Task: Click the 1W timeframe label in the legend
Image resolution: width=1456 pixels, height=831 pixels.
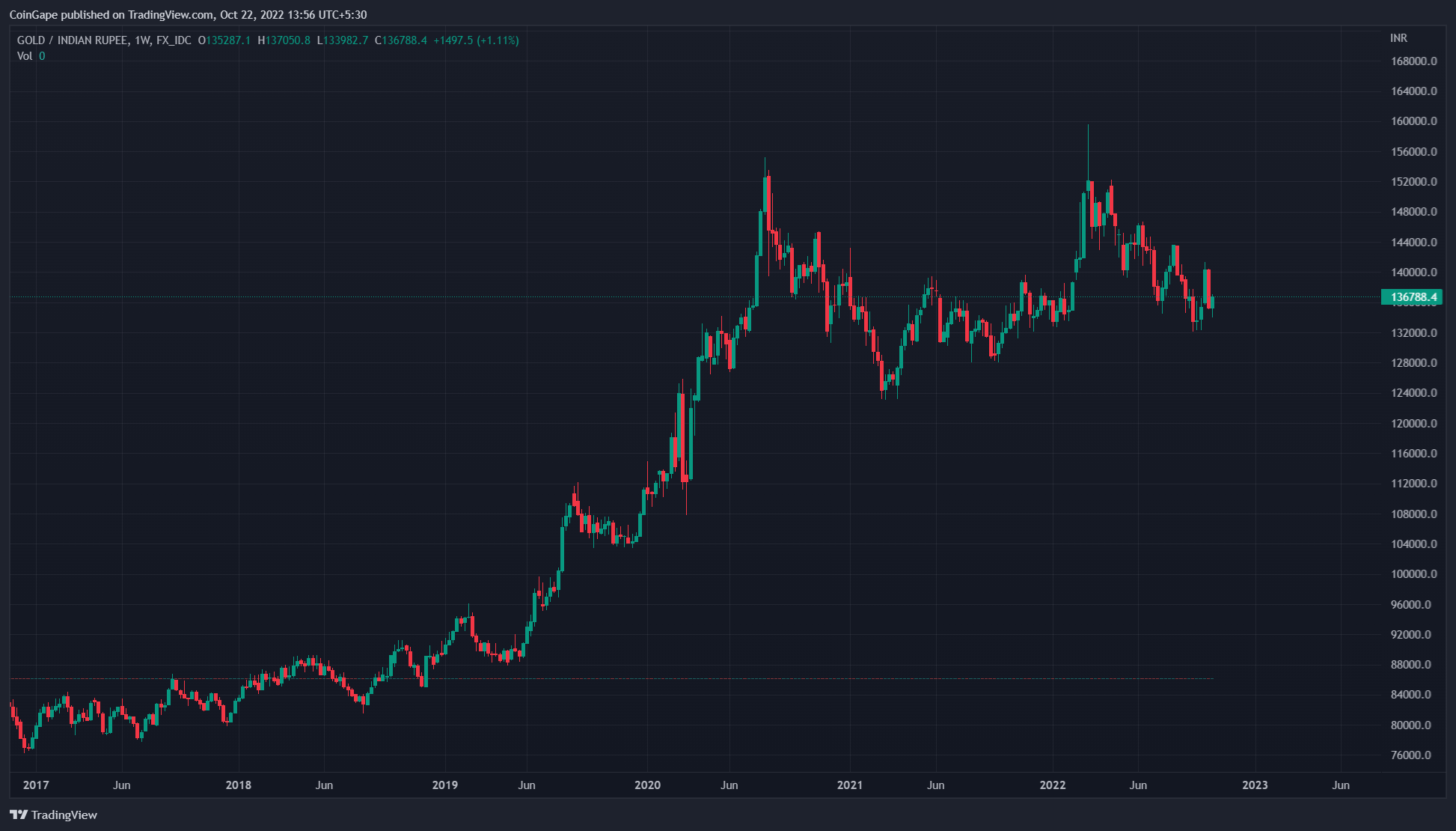Action: tap(142, 40)
